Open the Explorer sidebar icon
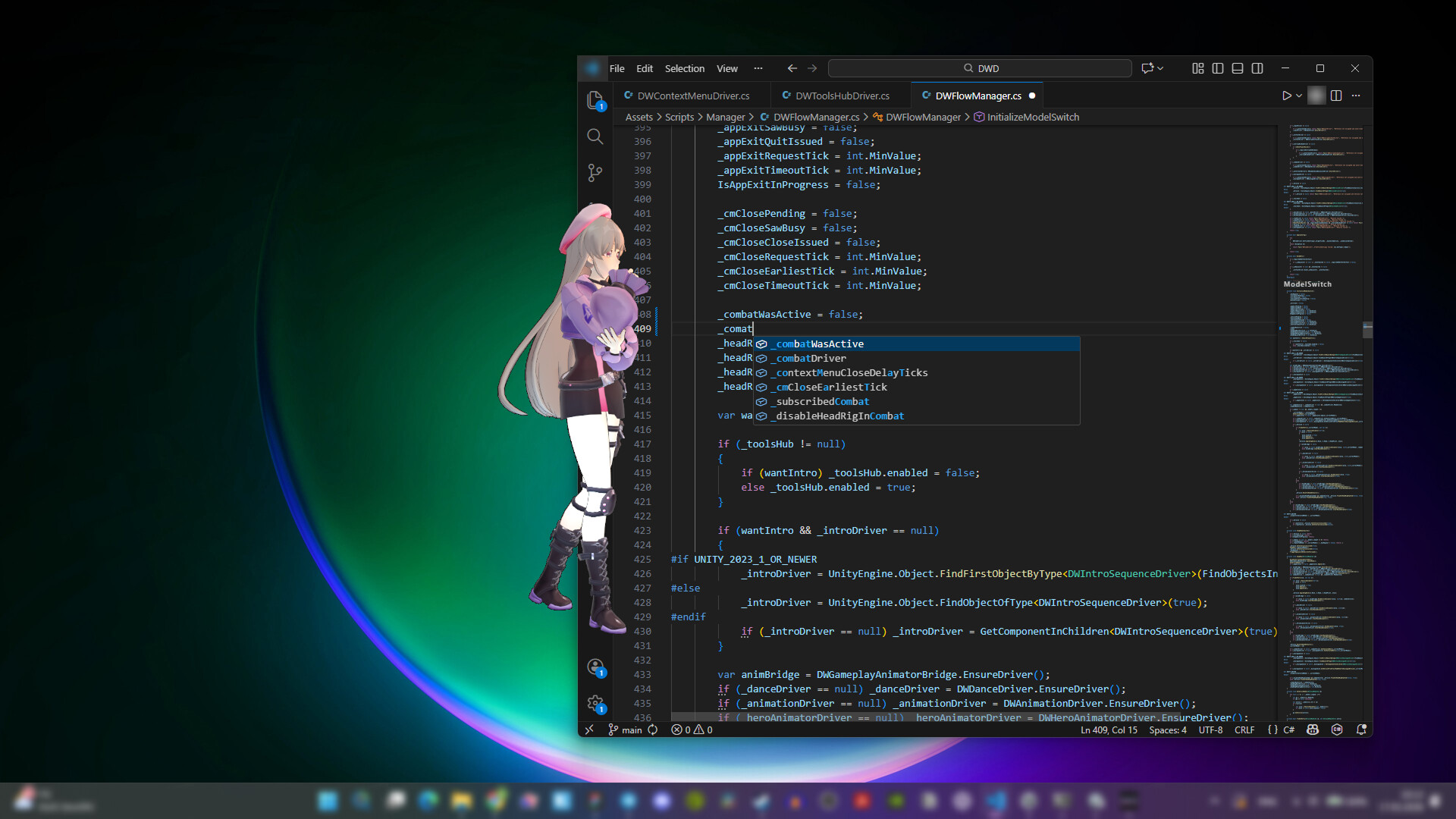 click(x=595, y=101)
